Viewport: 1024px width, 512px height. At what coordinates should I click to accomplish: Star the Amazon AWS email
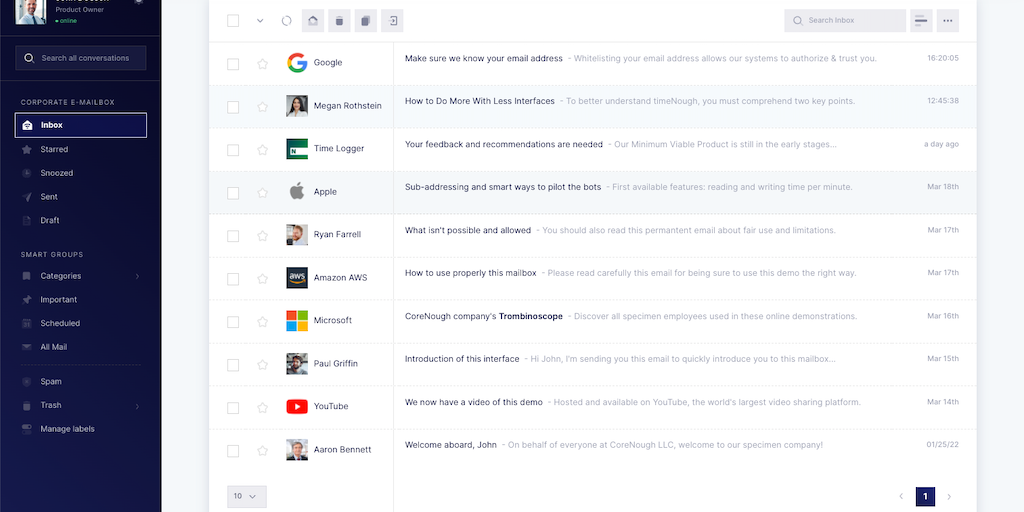coord(263,279)
